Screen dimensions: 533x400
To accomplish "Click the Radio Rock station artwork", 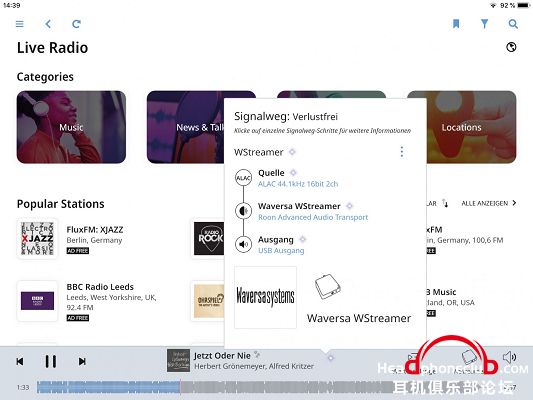I will (209, 239).
